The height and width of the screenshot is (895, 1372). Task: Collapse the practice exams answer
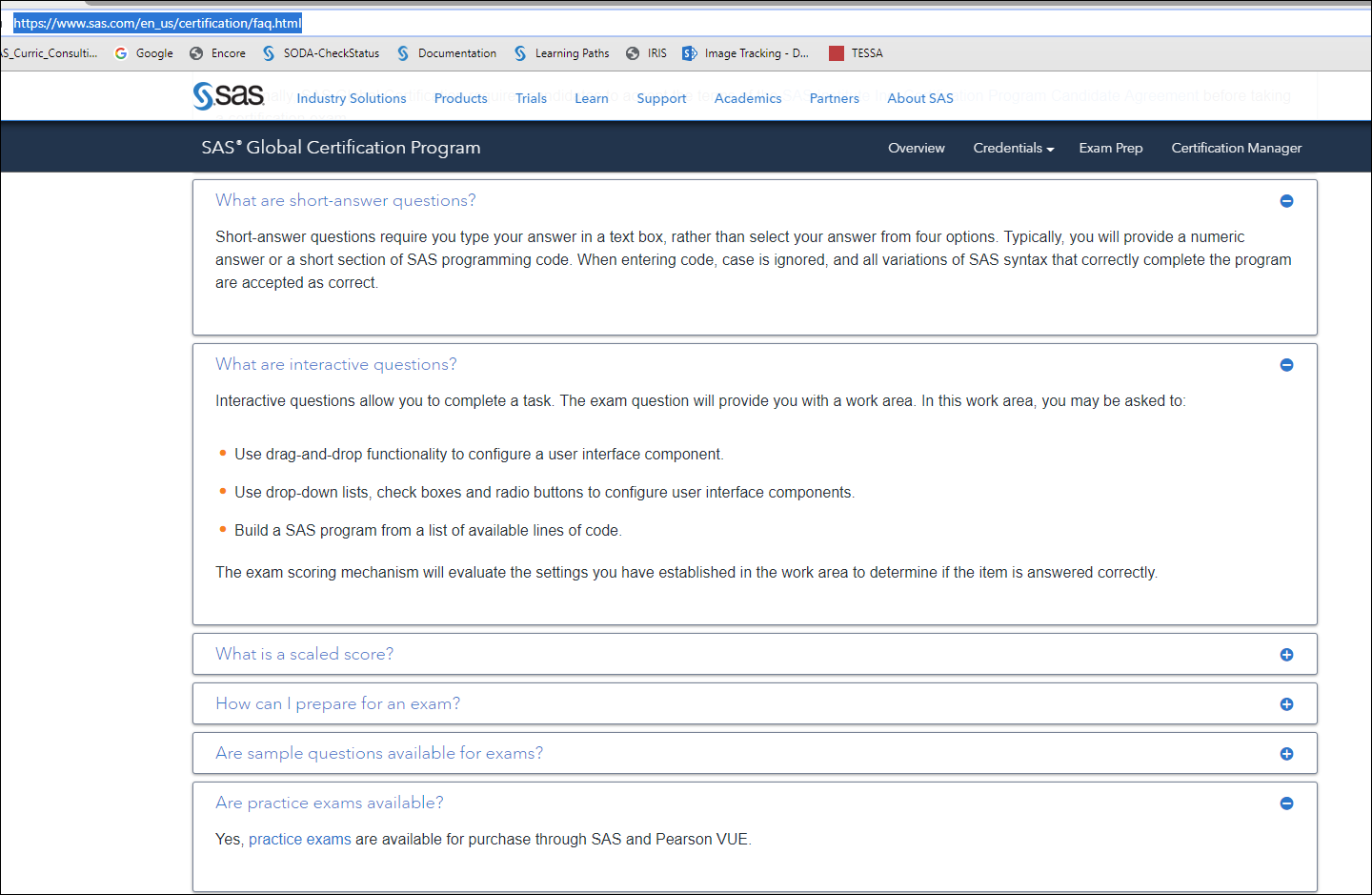tap(1286, 803)
